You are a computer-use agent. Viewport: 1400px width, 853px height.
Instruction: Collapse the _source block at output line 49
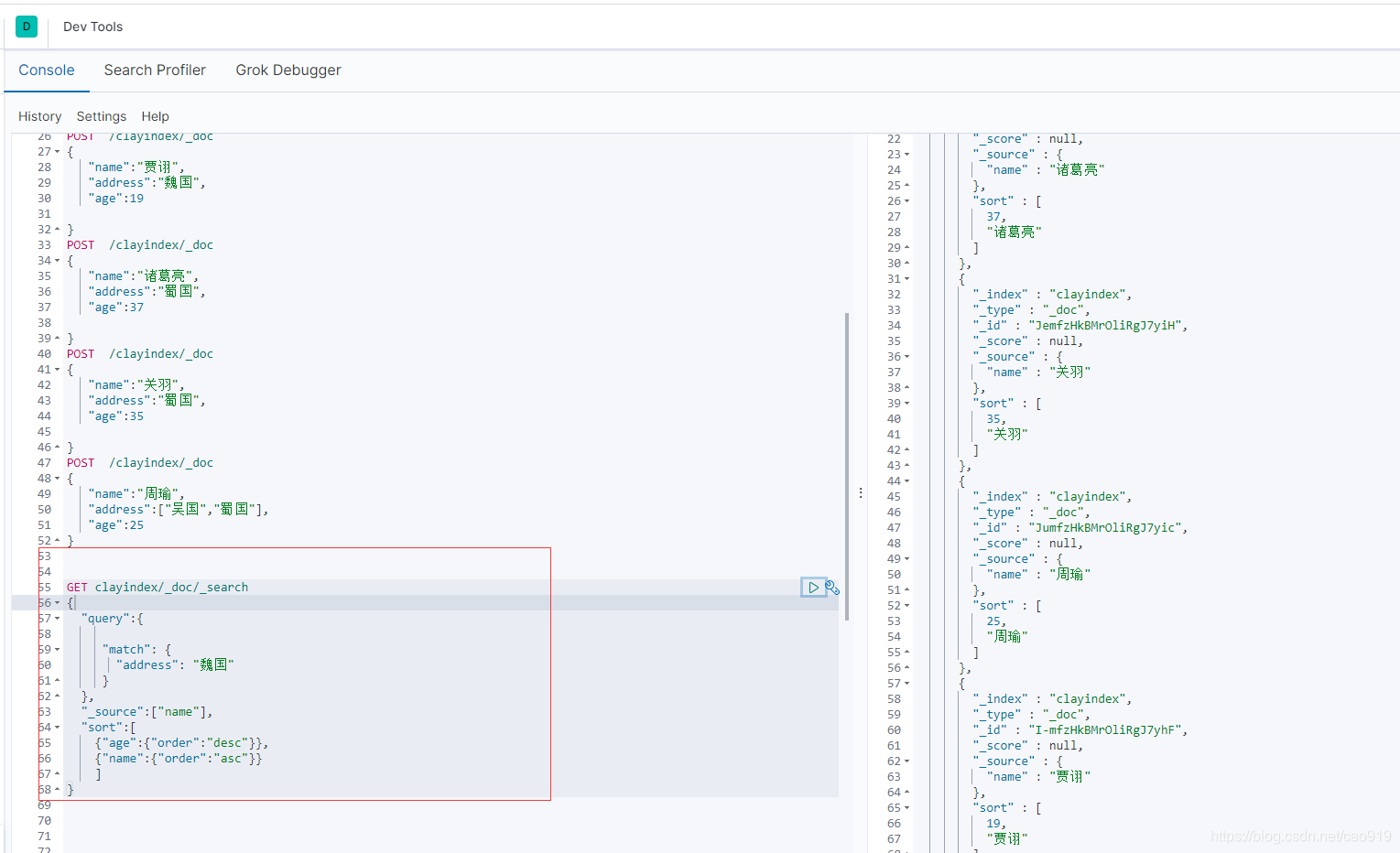tap(907, 559)
